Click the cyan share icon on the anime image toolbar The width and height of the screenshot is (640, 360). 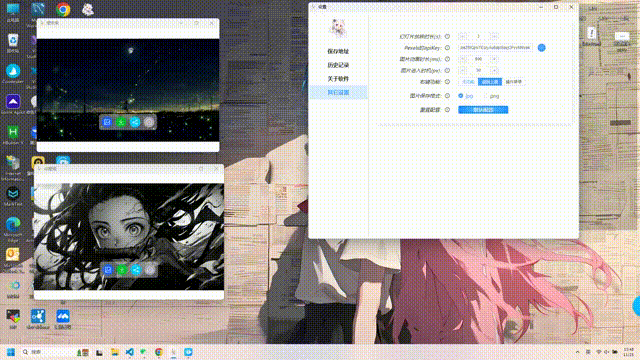[136, 270]
